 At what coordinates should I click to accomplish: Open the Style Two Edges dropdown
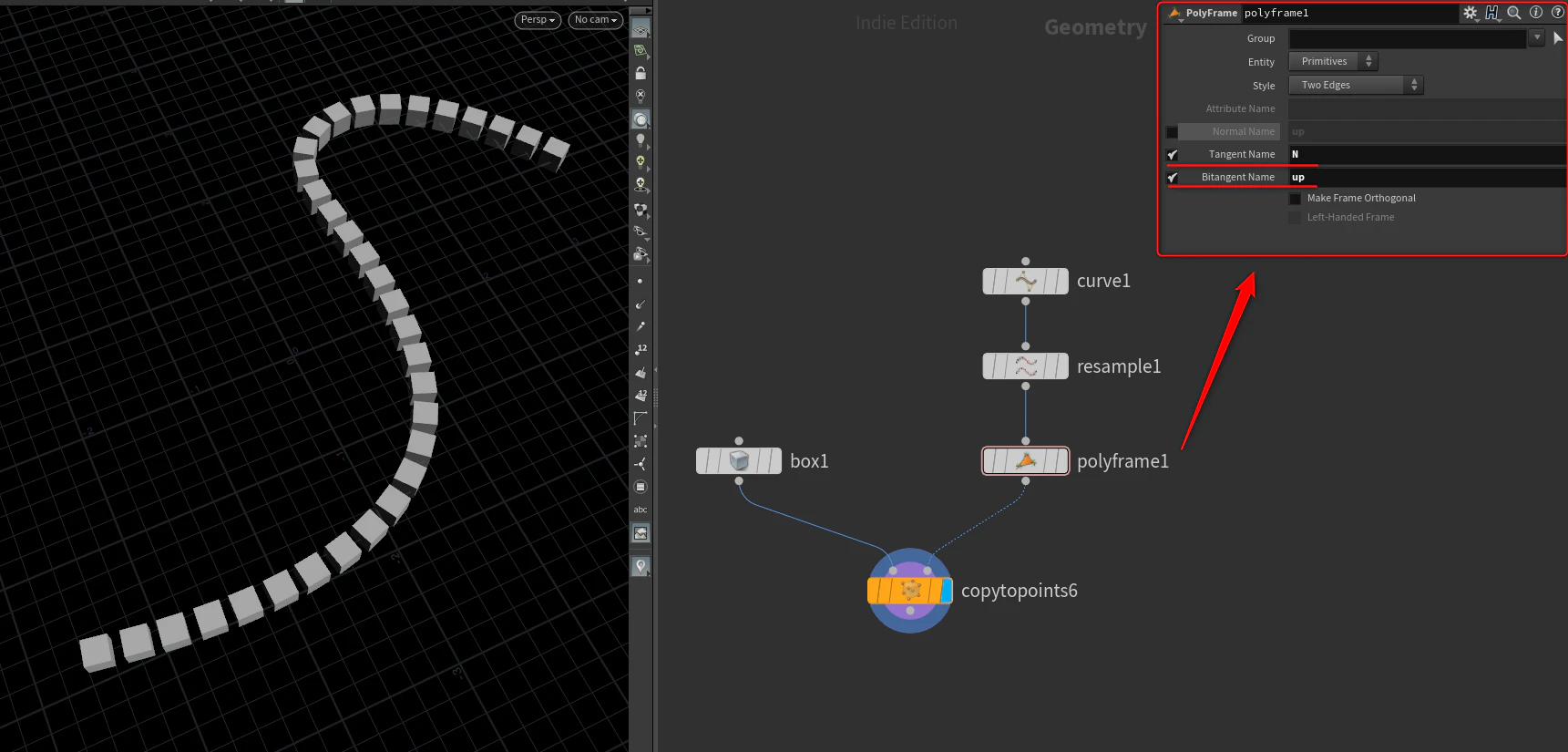pos(1356,86)
